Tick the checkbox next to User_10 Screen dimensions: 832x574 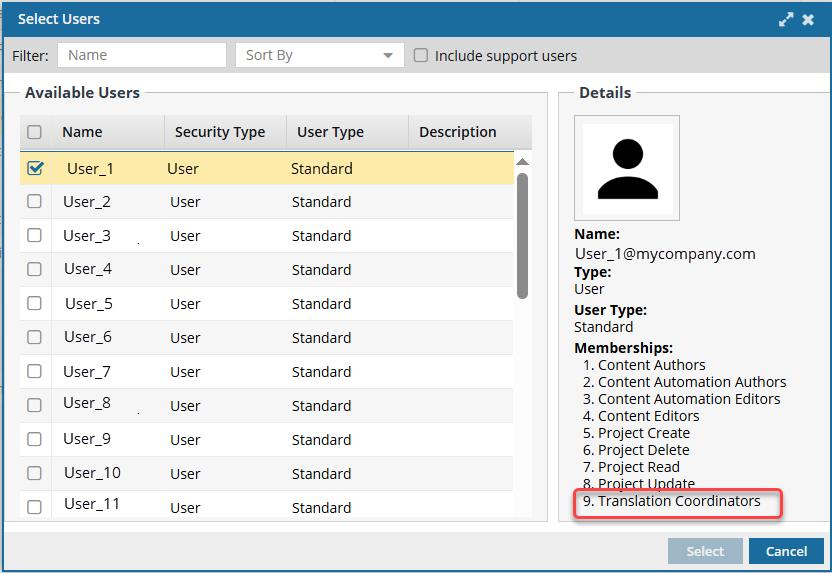pos(35,473)
